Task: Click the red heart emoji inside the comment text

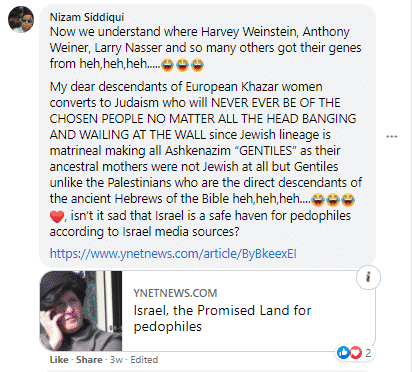Action: [x=57, y=217]
